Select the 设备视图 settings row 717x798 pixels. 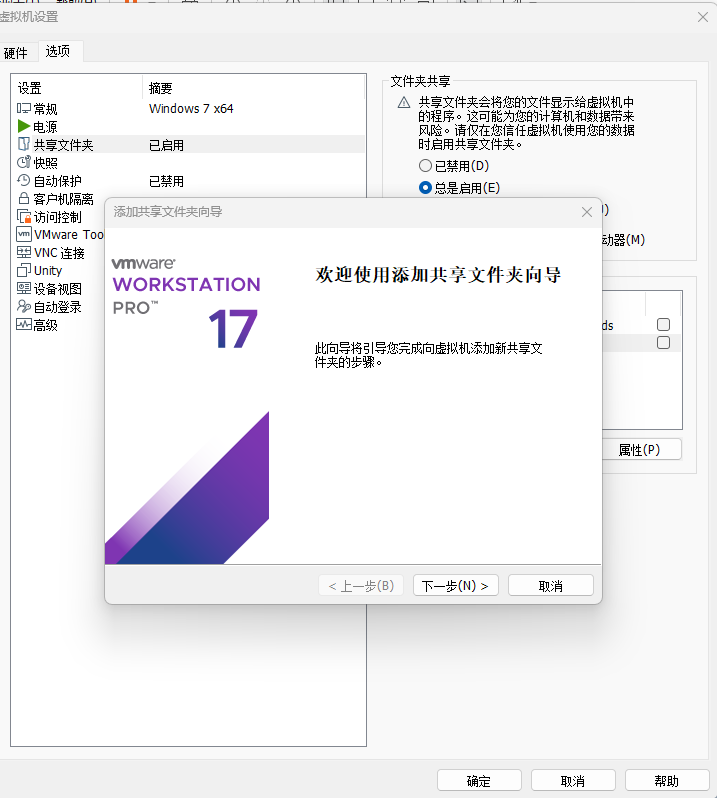click(x=59, y=289)
